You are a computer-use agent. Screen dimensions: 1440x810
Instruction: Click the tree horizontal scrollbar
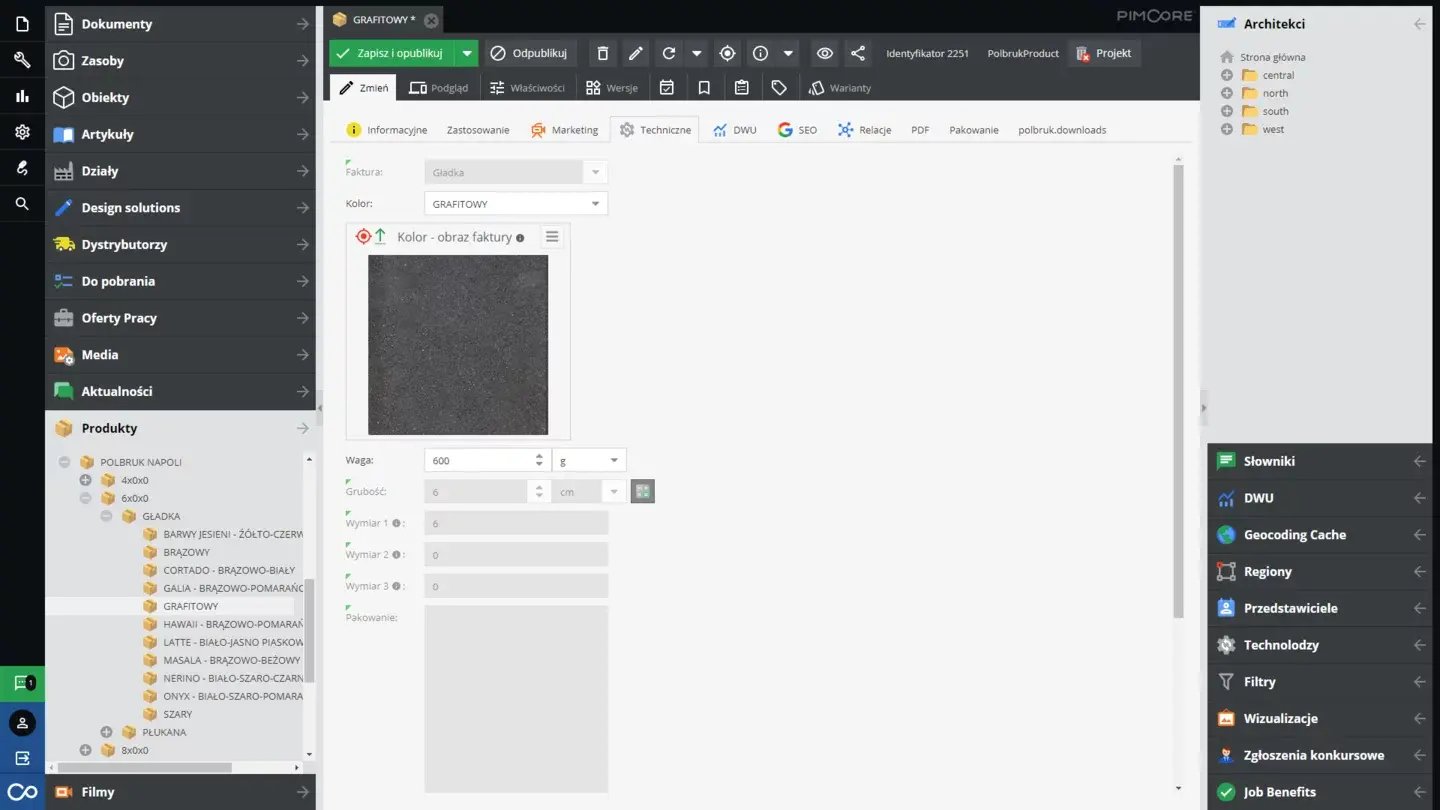click(145, 768)
